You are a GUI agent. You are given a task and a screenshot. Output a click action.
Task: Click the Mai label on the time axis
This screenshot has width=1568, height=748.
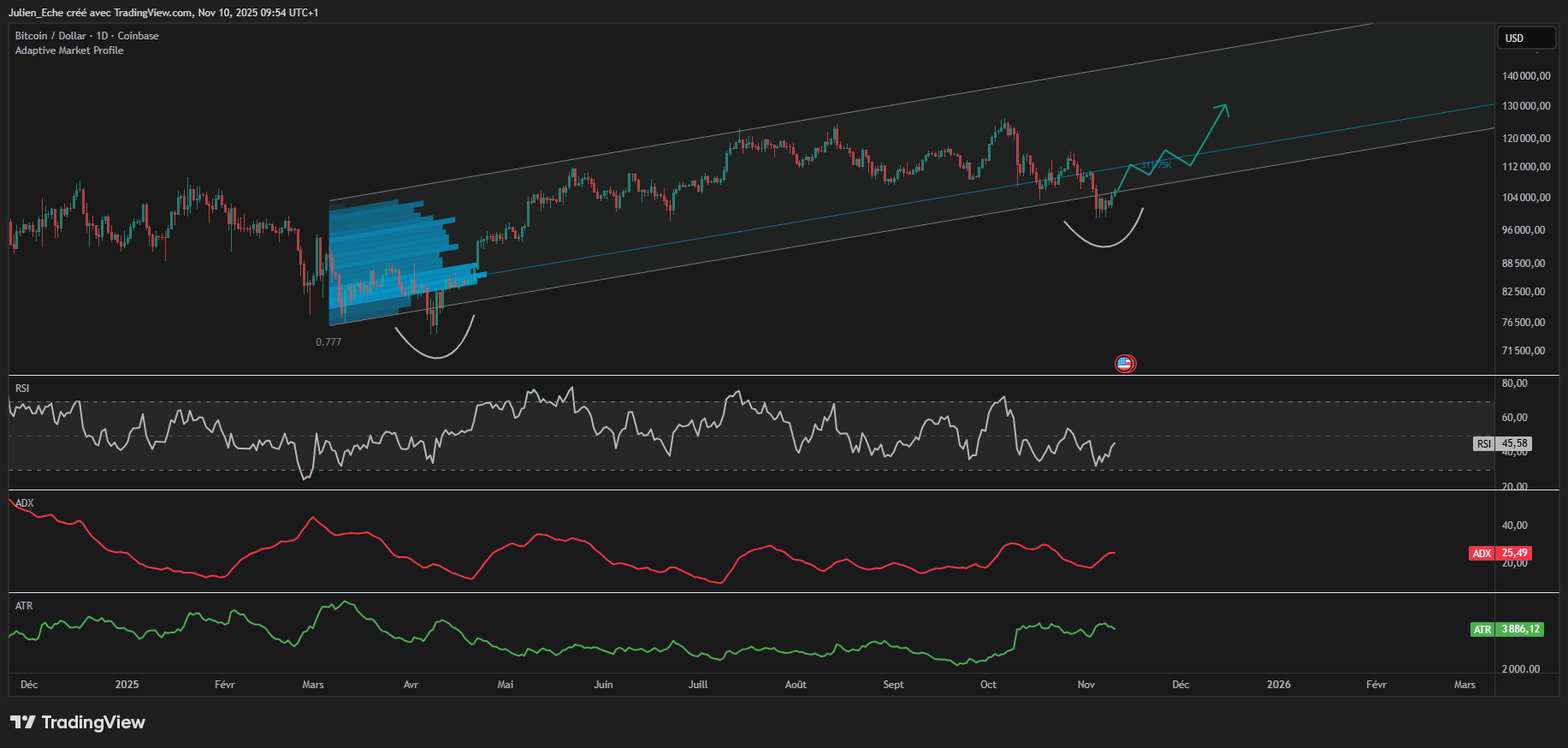pos(506,685)
